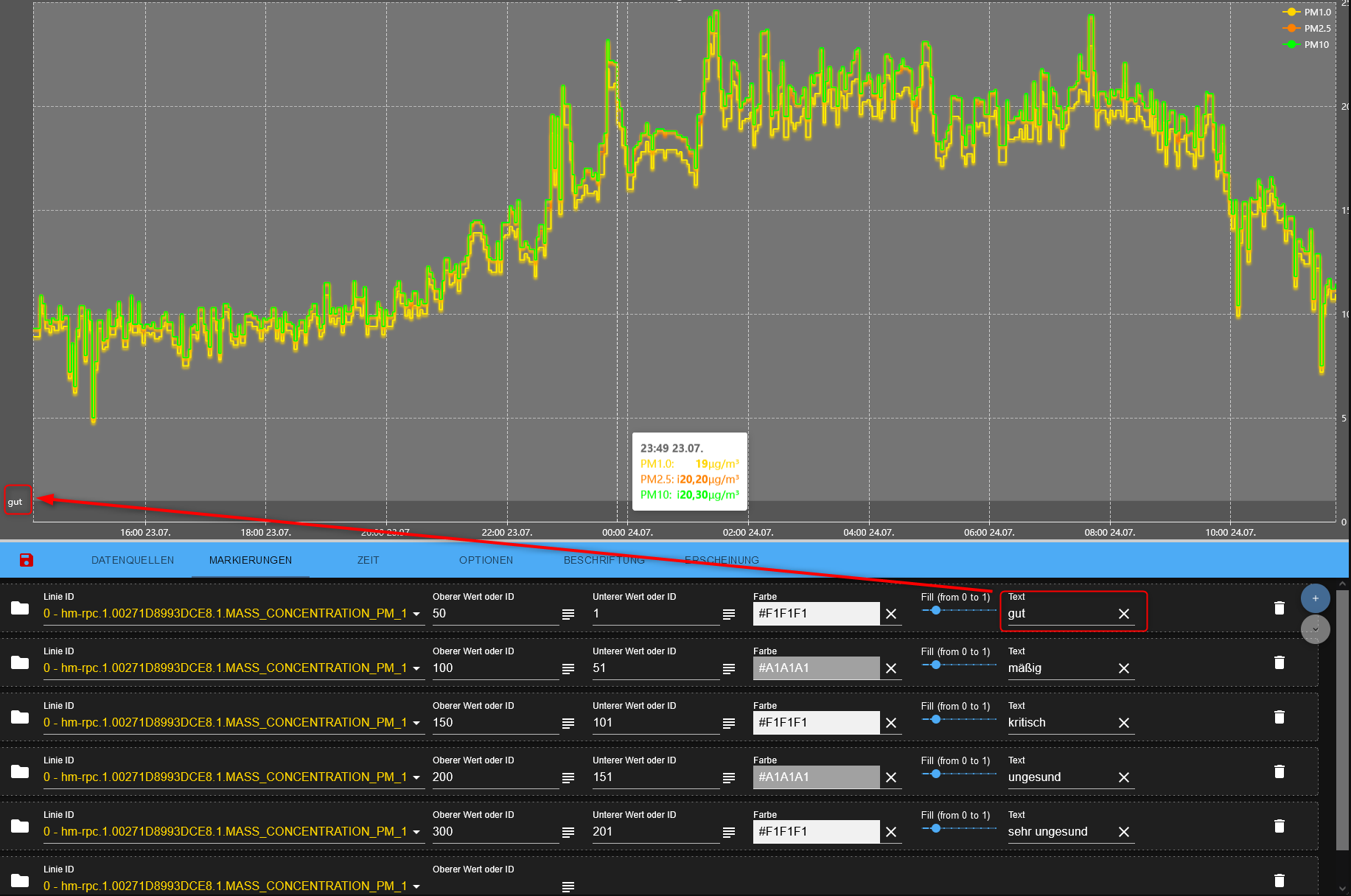Expand Linie ID dropdown in 'mäßig' row

click(x=416, y=668)
